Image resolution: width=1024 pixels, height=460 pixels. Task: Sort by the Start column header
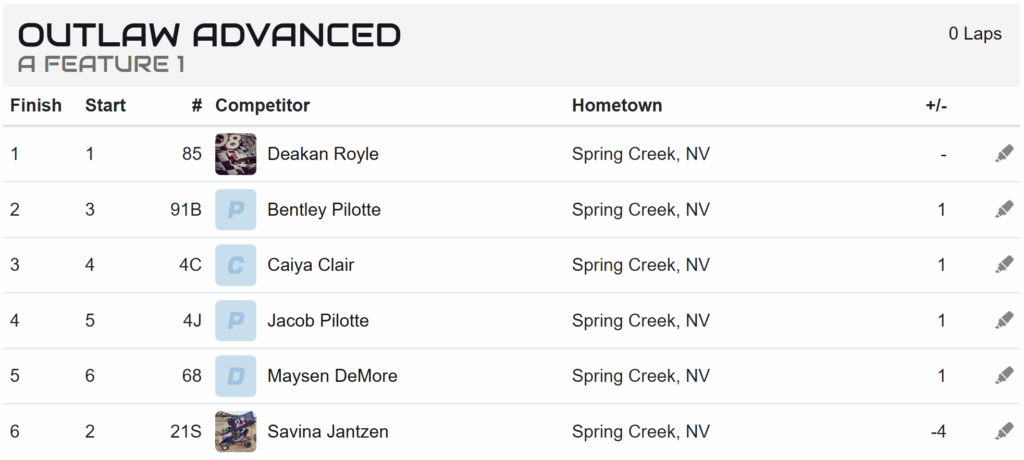(x=105, y=105)
